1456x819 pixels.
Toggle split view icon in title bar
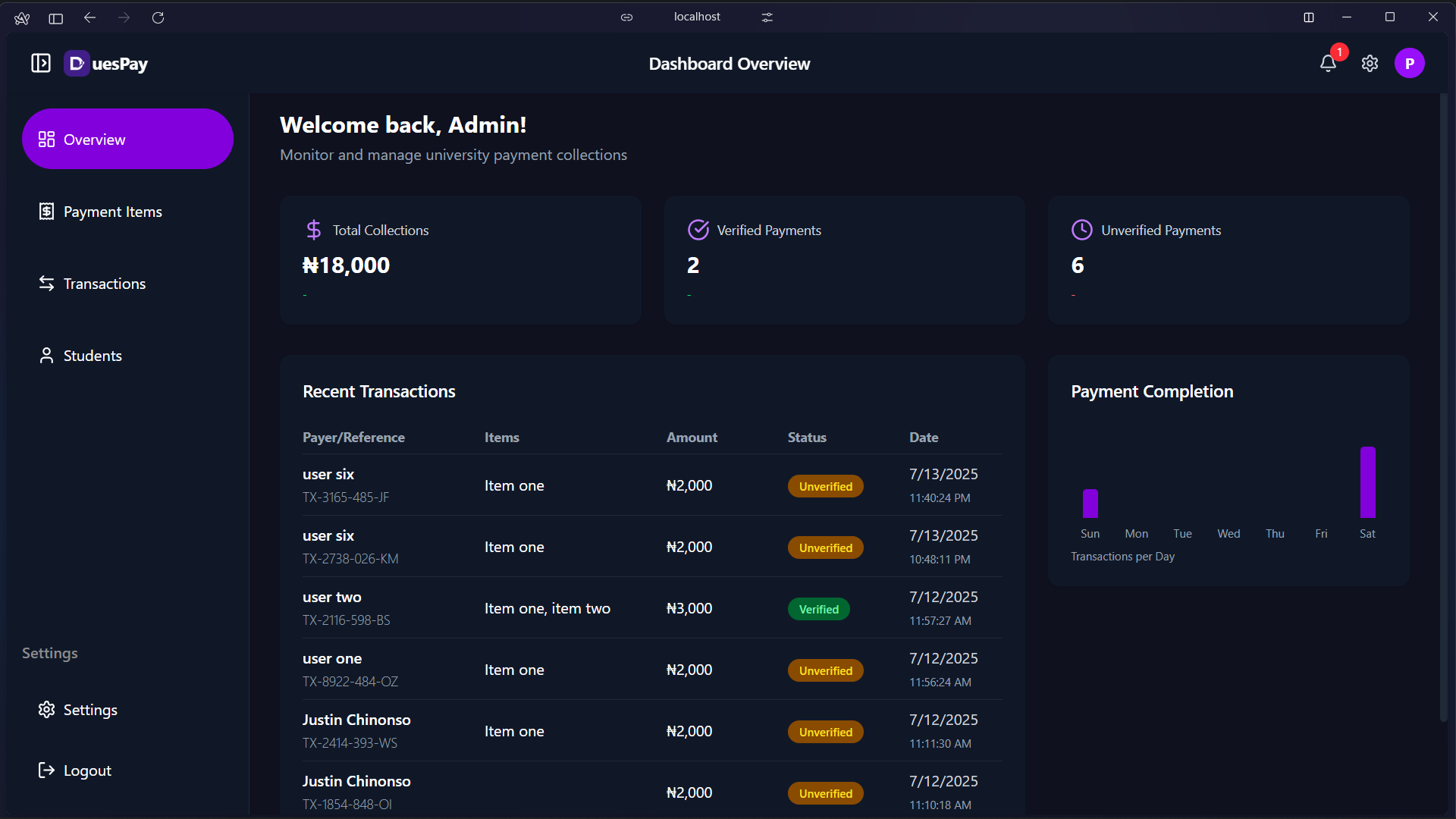click(x=1309, y=17)
